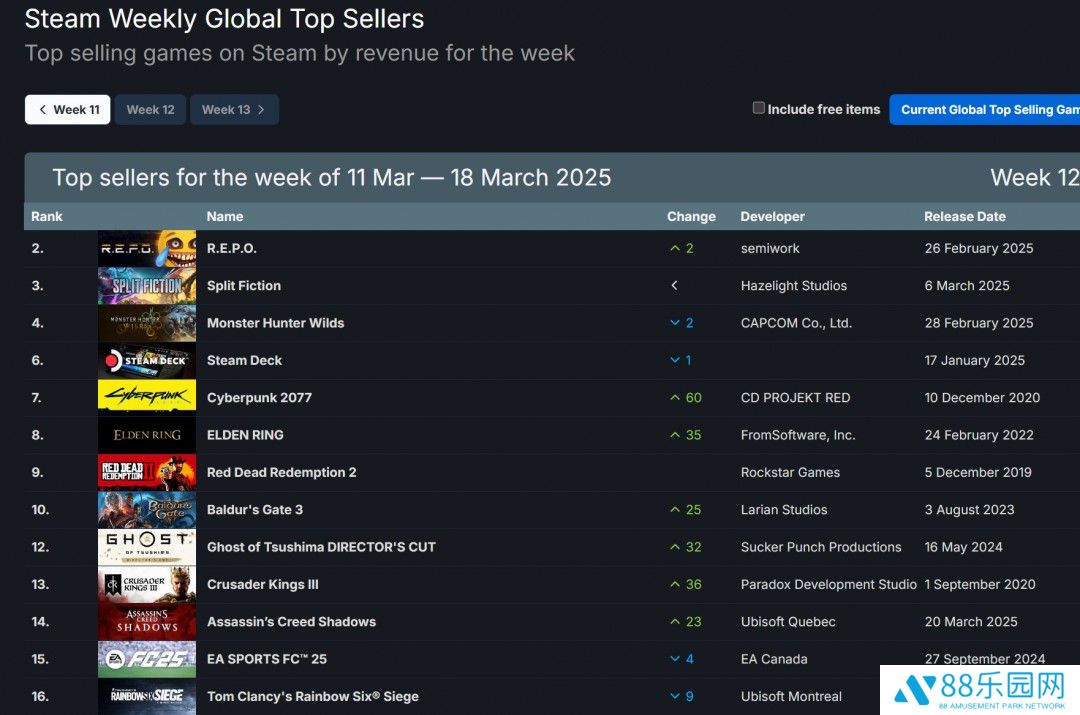This screenshot has width=1080, height=715.
Task: Select the Rockstar Games developer cell
Action: 790,472
